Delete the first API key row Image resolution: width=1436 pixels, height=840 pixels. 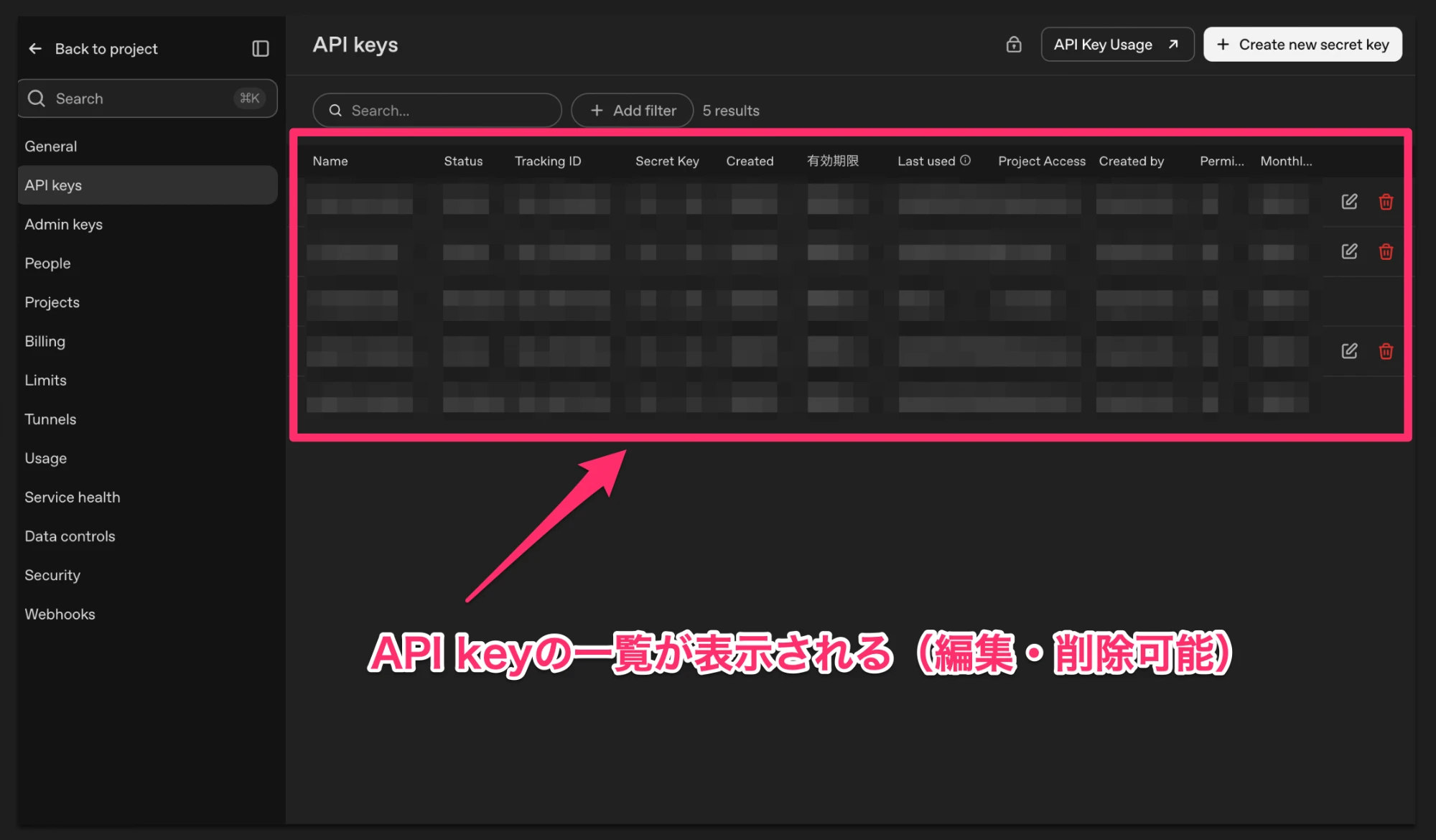(x=1386, y=202)
